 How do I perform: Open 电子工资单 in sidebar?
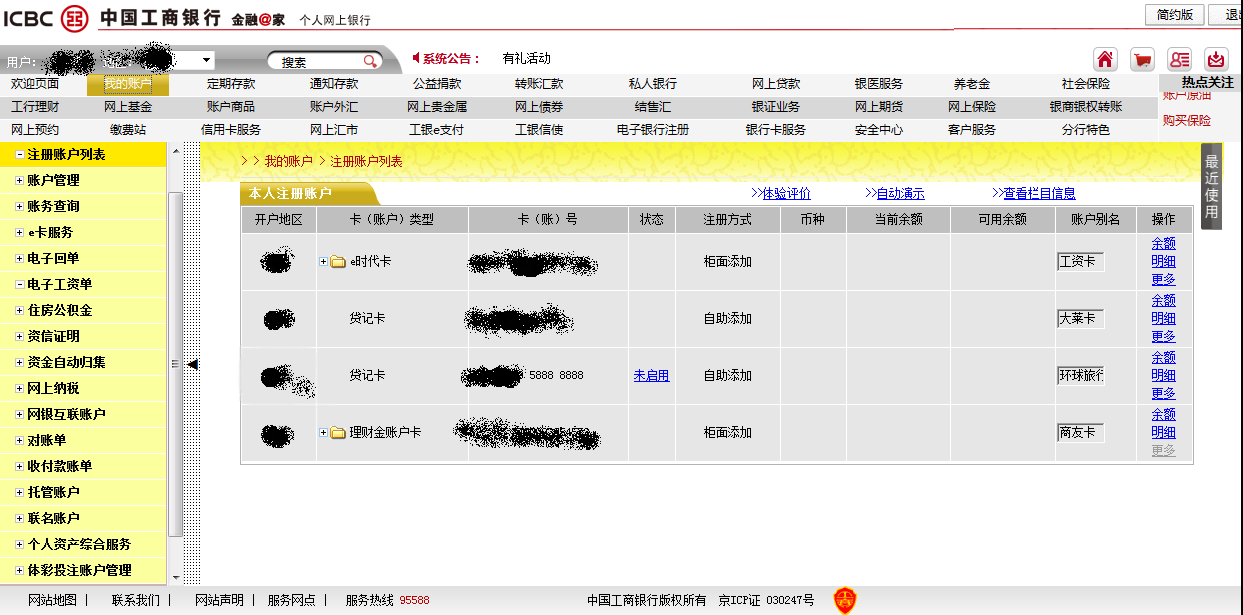pyautogui.click(x=60, y=284)
